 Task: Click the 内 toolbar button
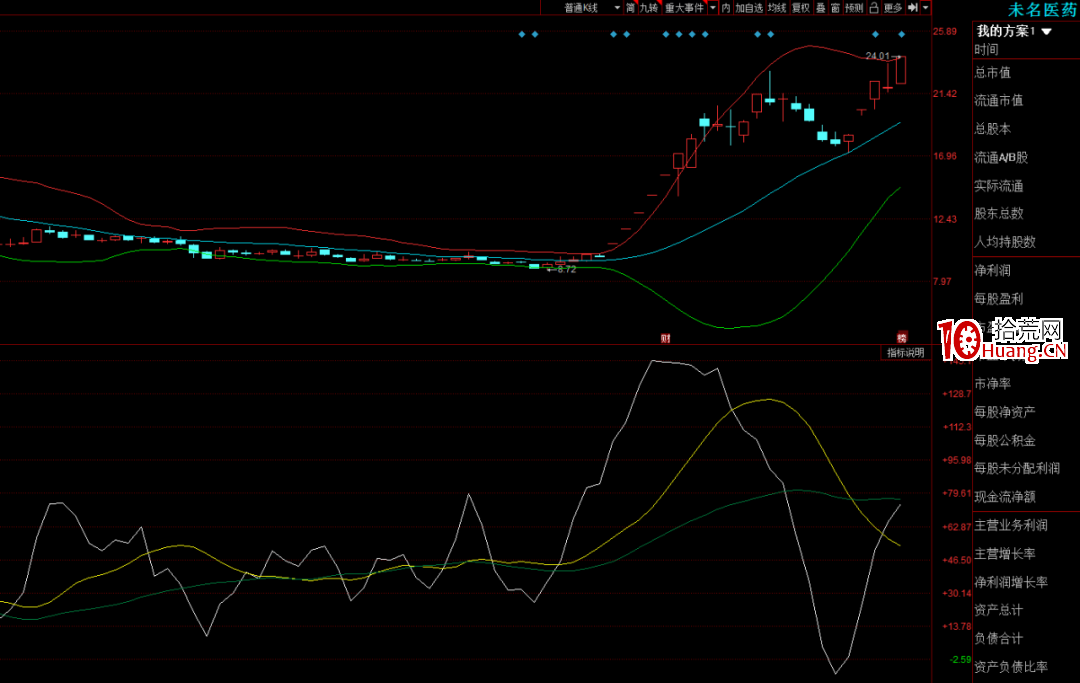(x=726, y=8)
